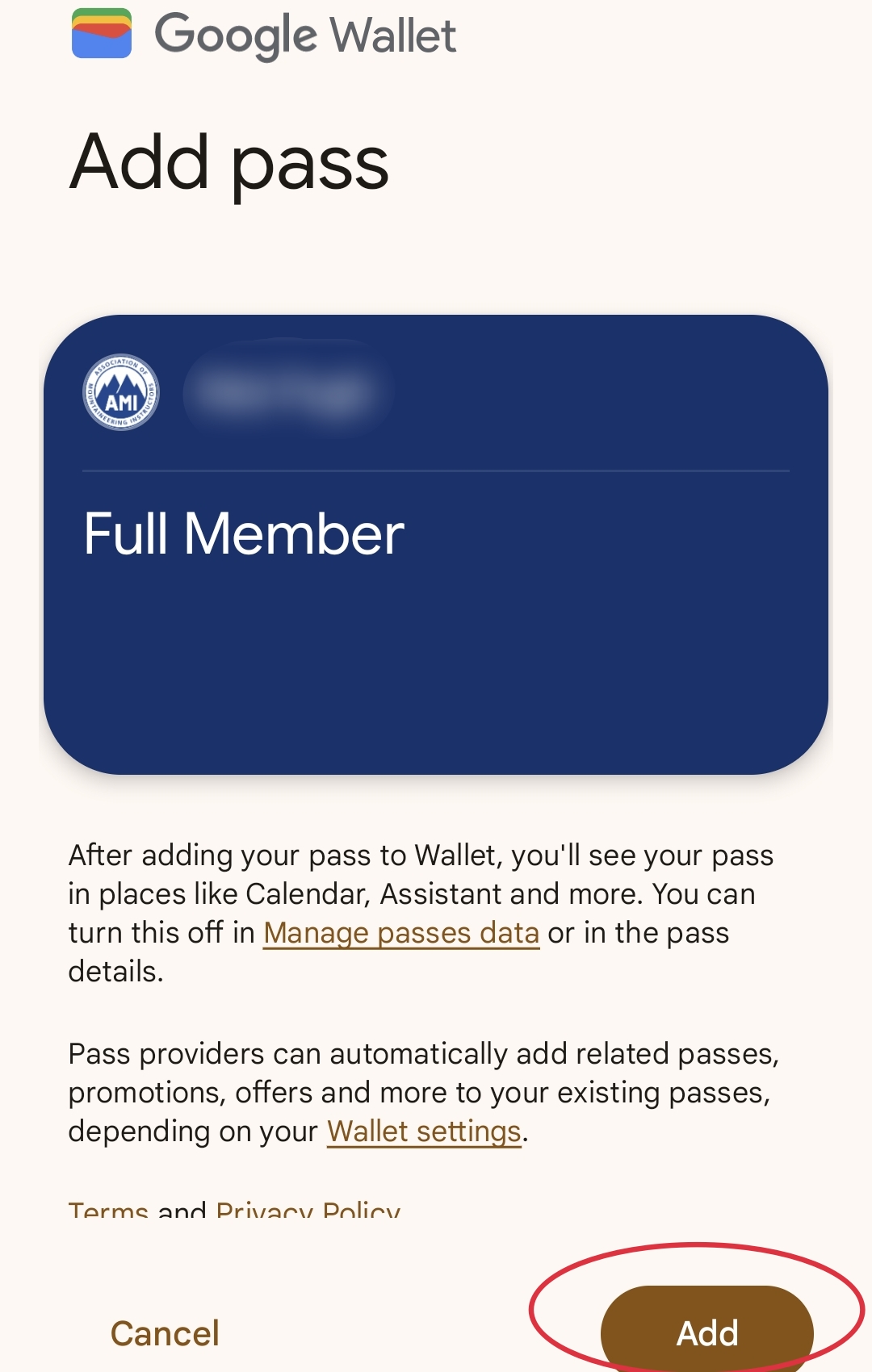872x1372 pixels.
Task: Open the Manage passes data link
Action: tap(401, 933)
